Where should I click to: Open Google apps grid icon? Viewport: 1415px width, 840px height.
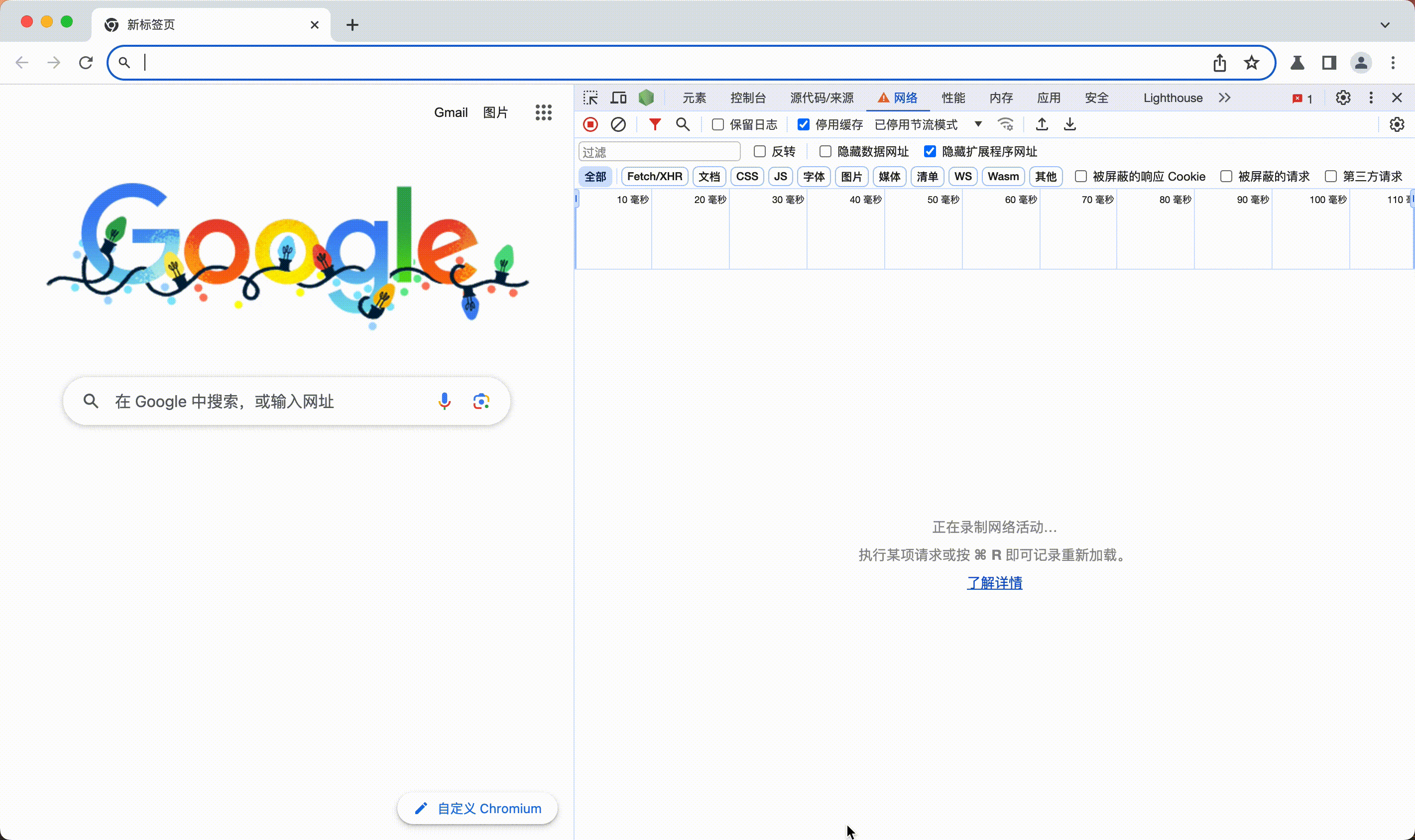(544, 112)
